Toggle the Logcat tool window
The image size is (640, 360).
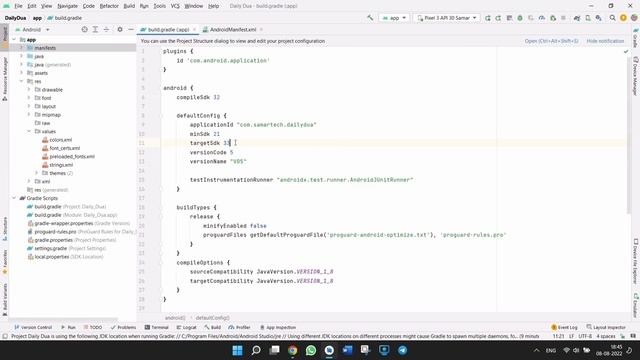(x=186, y=327)
